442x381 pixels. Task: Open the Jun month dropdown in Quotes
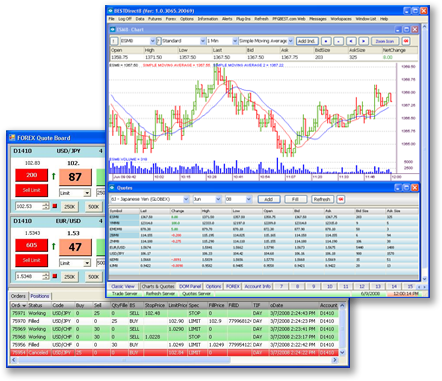(x=218, y=199)
